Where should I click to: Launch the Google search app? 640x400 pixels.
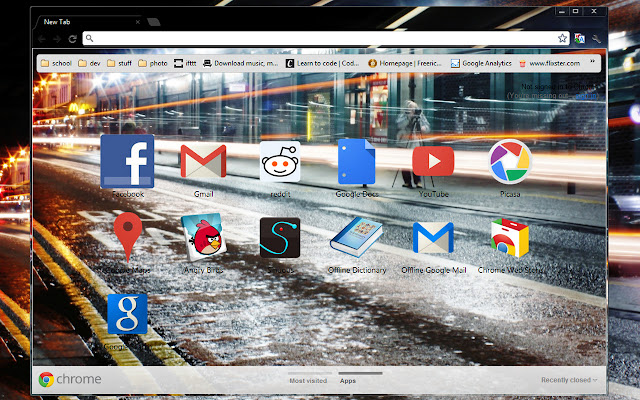(x=127, y=314)
